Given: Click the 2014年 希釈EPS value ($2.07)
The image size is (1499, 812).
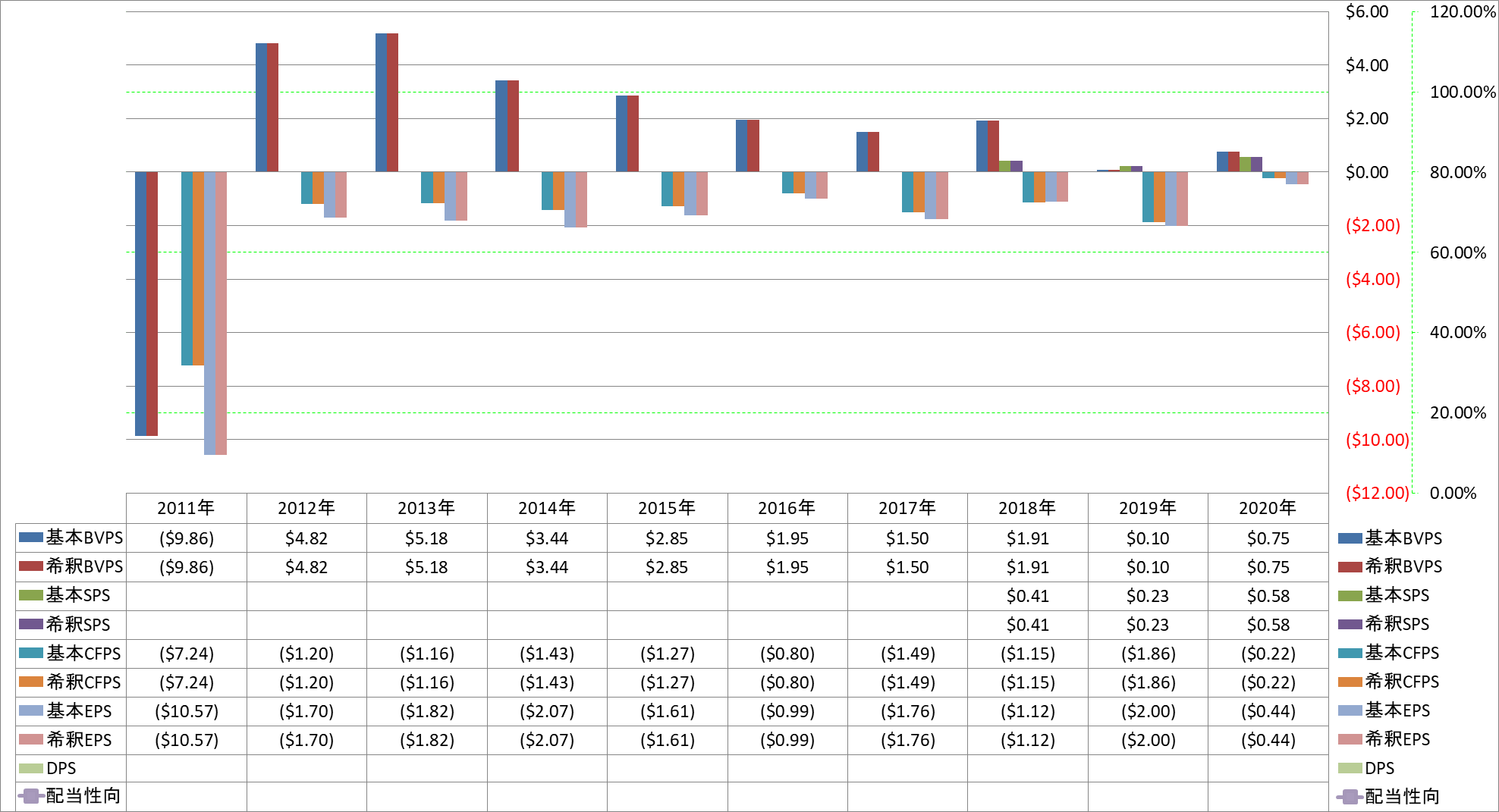Looking at the screenshot, I should coord(547,740).
